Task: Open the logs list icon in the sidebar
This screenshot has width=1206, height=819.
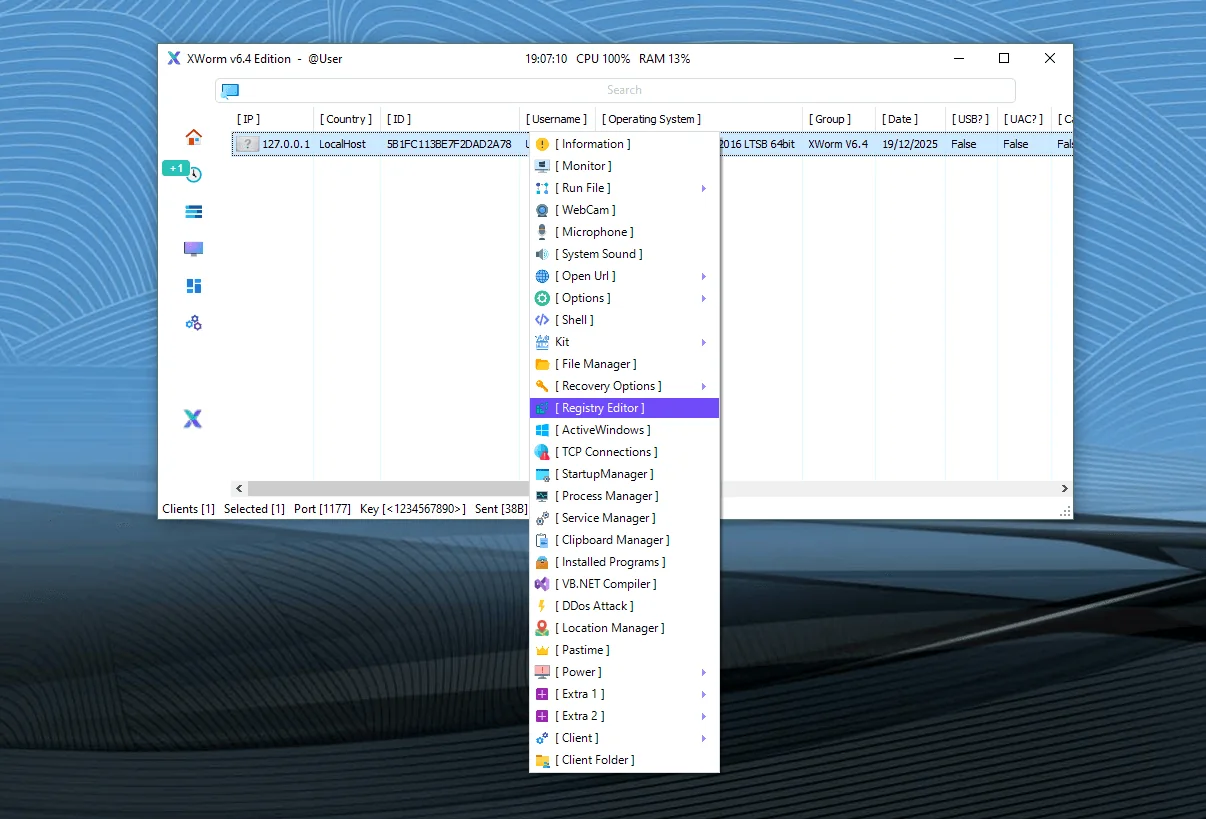Action: (x=192, y=211)
